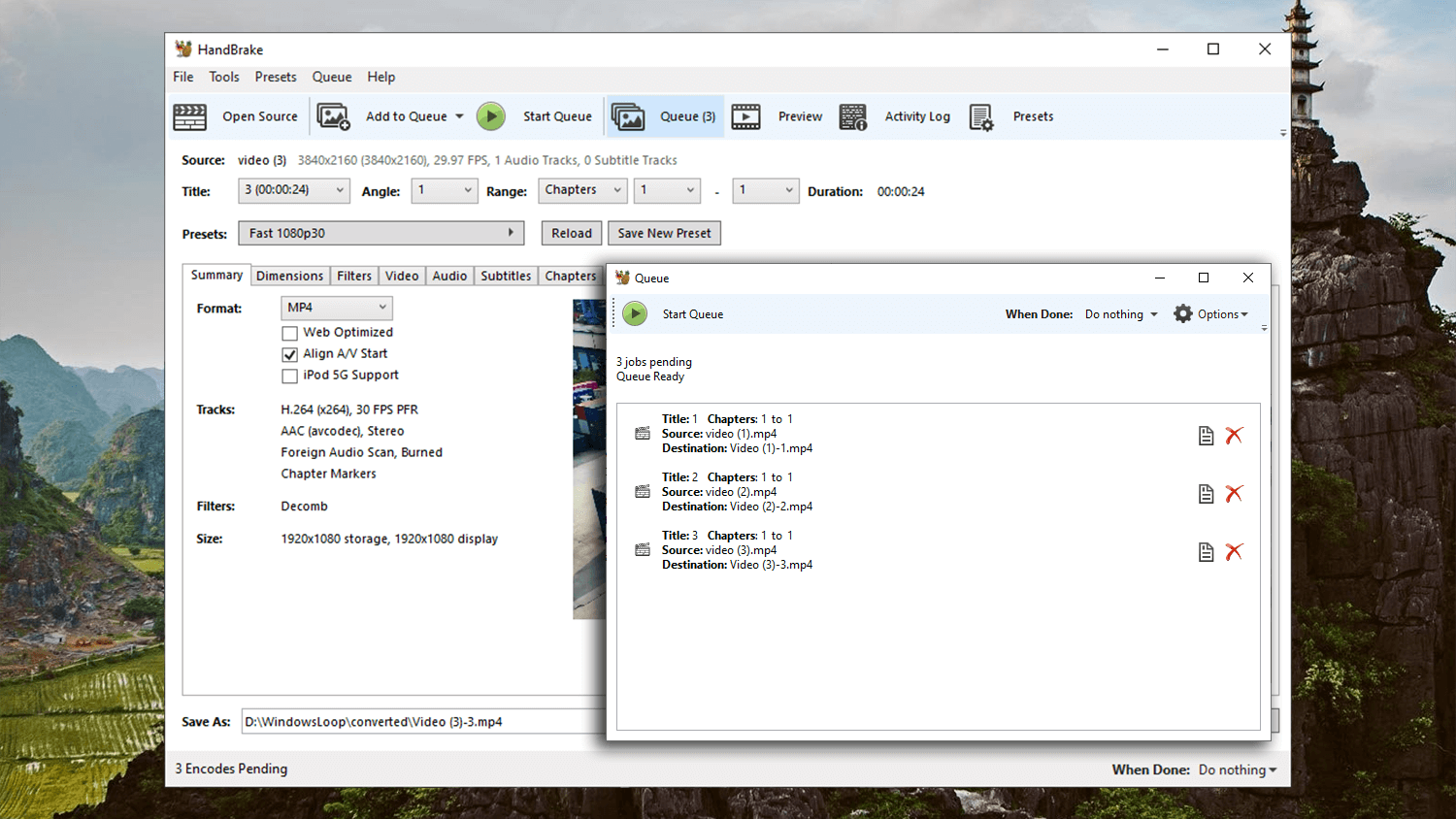1456x819 pixels.
Task: Open the Angle dropdown
Action: (445, 190)
